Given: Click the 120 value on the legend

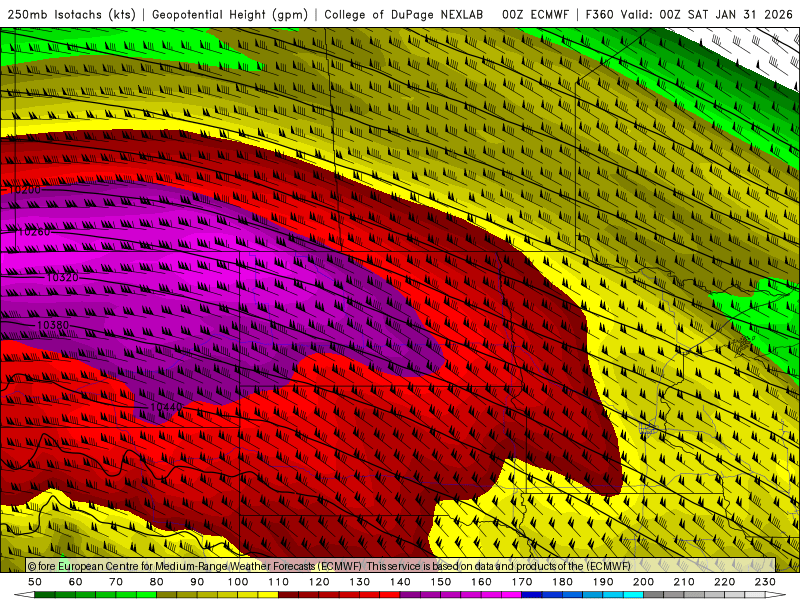Looking at the screenshot, I should point(319,582).
